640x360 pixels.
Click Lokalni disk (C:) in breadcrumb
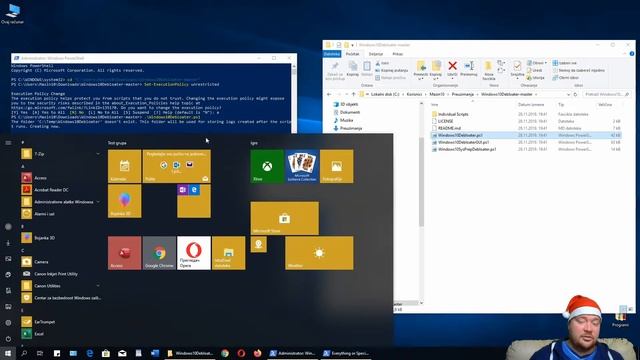(385, 94)
